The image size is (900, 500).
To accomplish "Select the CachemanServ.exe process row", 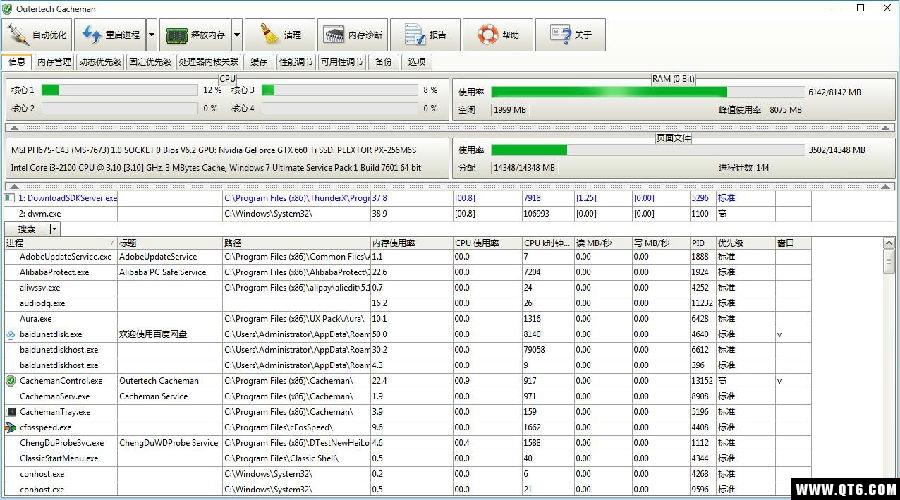I will point(408,396).
